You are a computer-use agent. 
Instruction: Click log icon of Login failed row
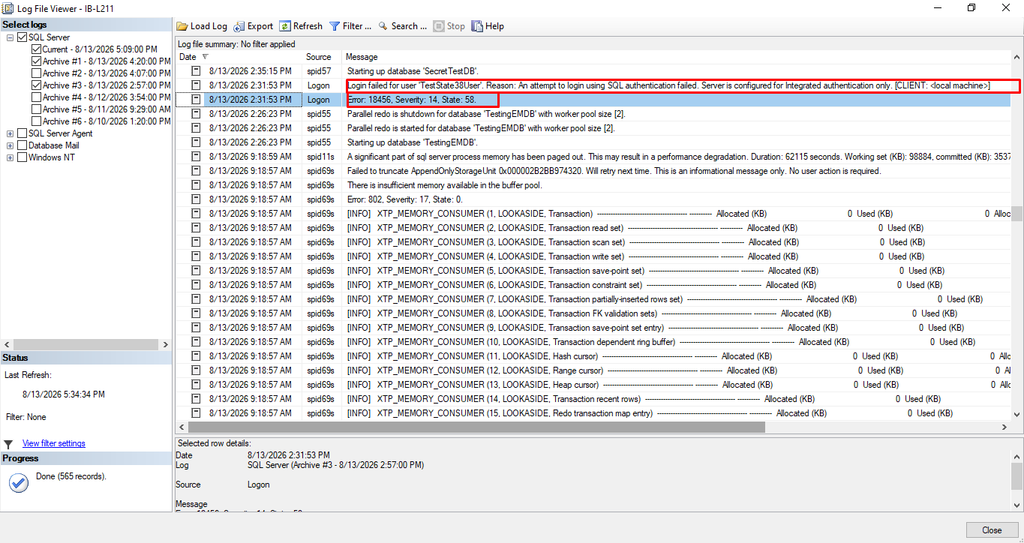[x=195, y=86]
